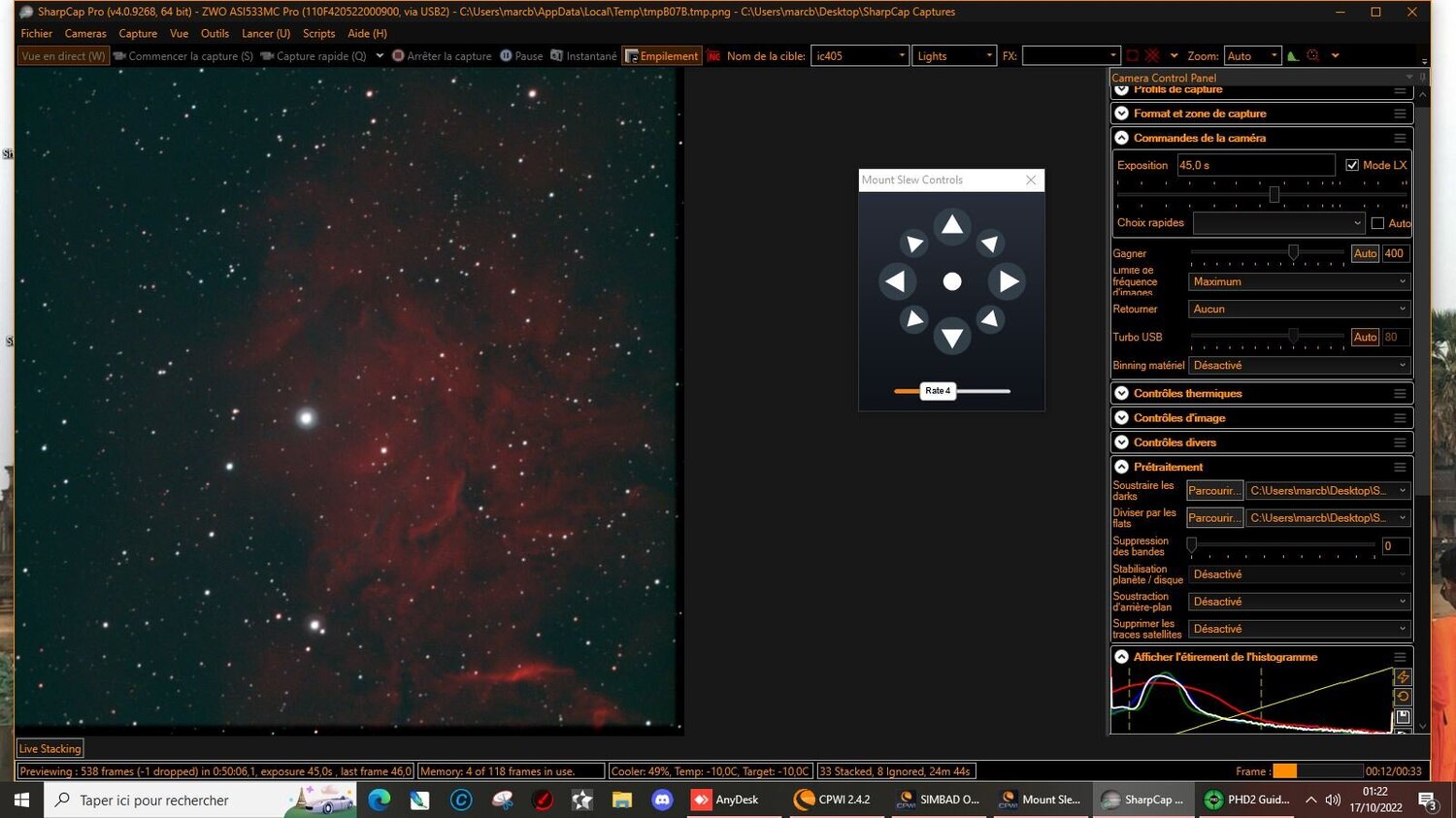This screenshot has width=1456, height=818.
Task: Click the green histogram icon in toolbar
Action: point(1293,55)
